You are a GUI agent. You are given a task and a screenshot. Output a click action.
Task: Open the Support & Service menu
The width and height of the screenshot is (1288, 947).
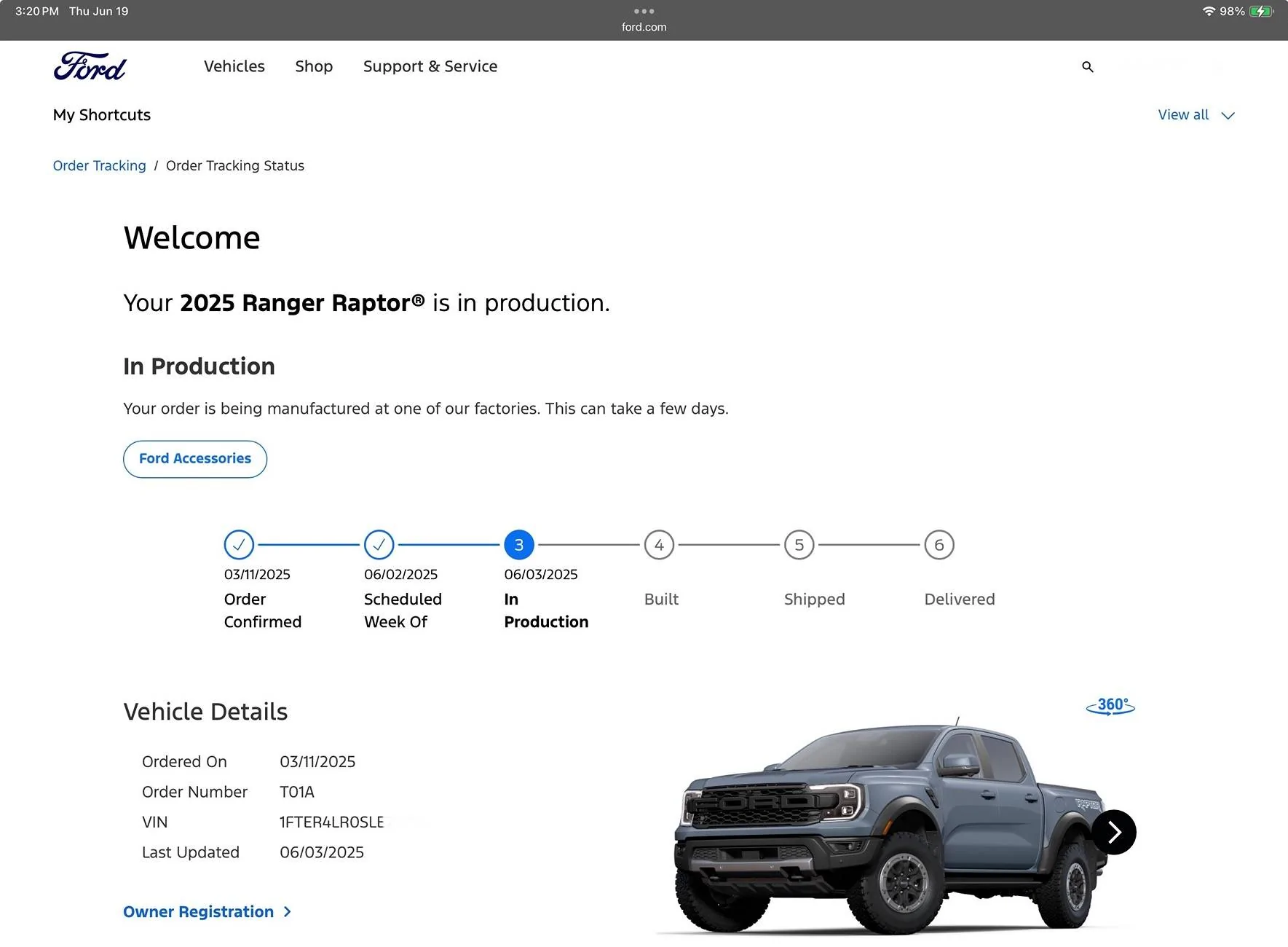430,66
